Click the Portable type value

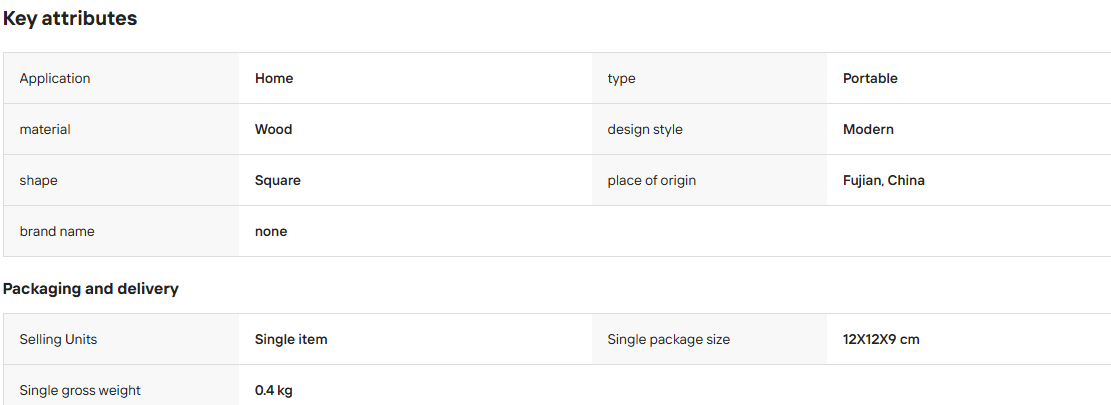coord(870,79)
